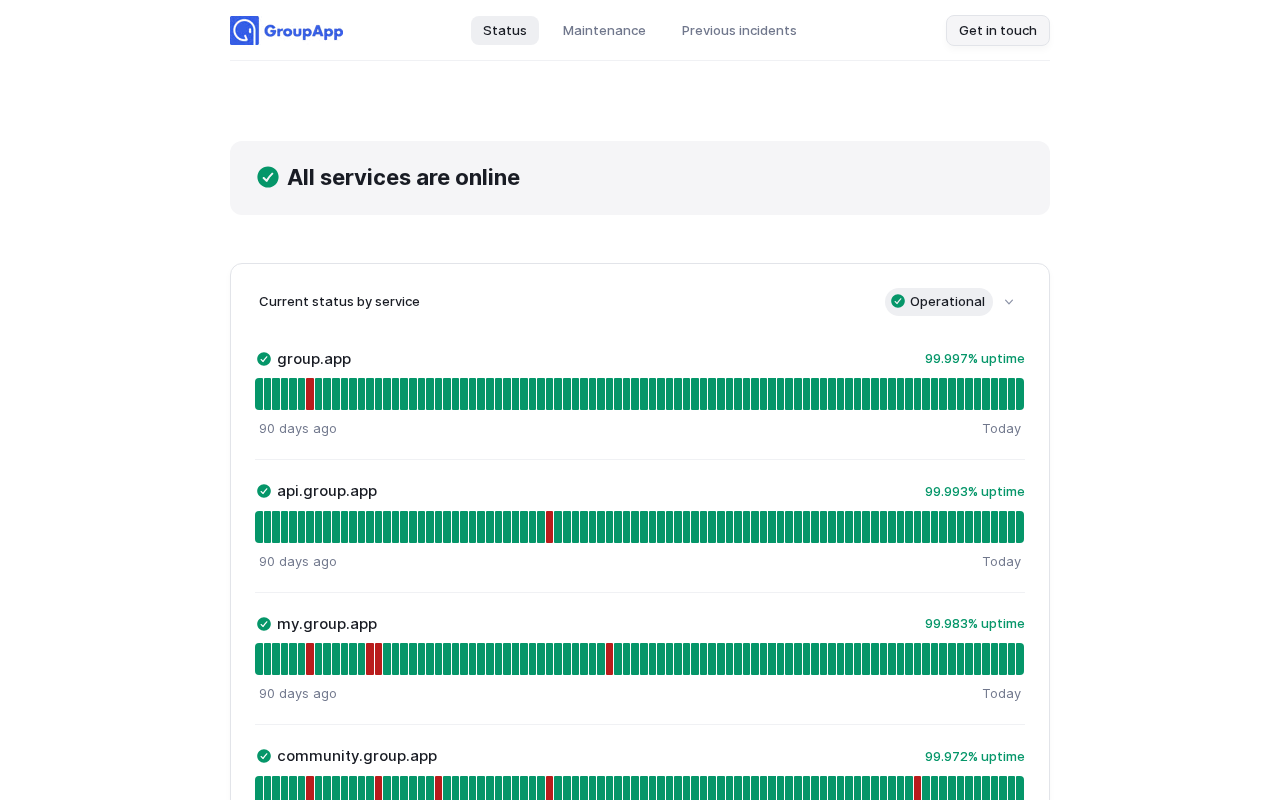Click the status check icon next to my.group.app

pyautogui.click(x=264, y=624)
